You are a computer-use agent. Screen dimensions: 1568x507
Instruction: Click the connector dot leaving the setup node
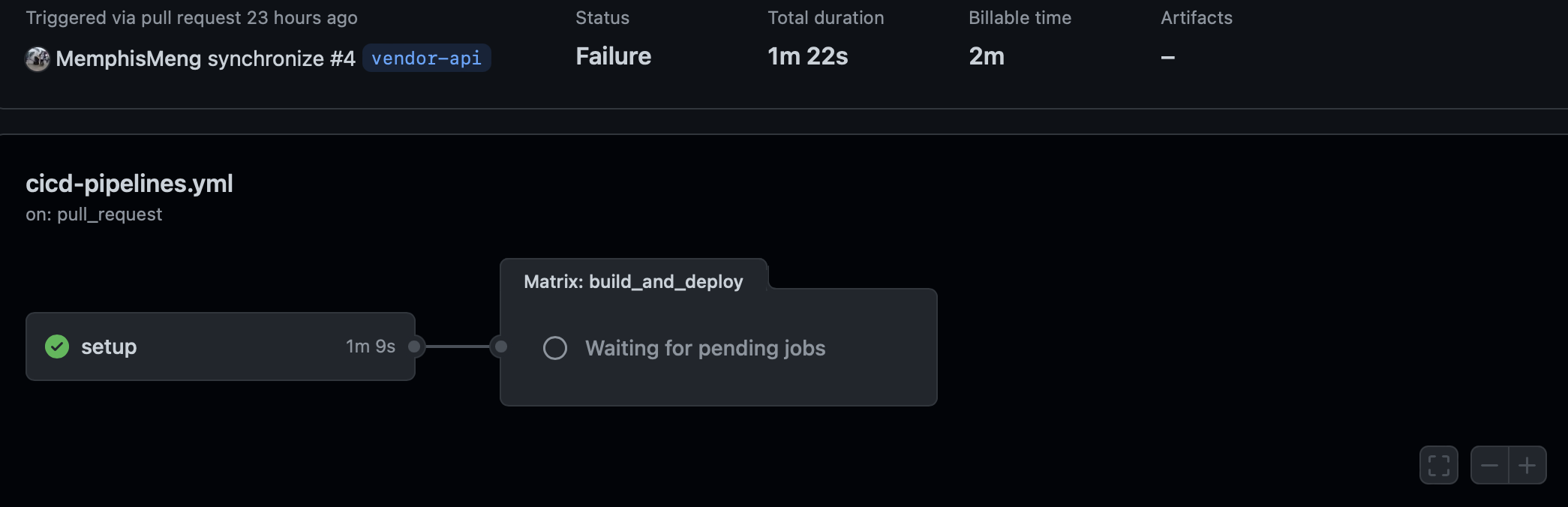coord(415,347)
